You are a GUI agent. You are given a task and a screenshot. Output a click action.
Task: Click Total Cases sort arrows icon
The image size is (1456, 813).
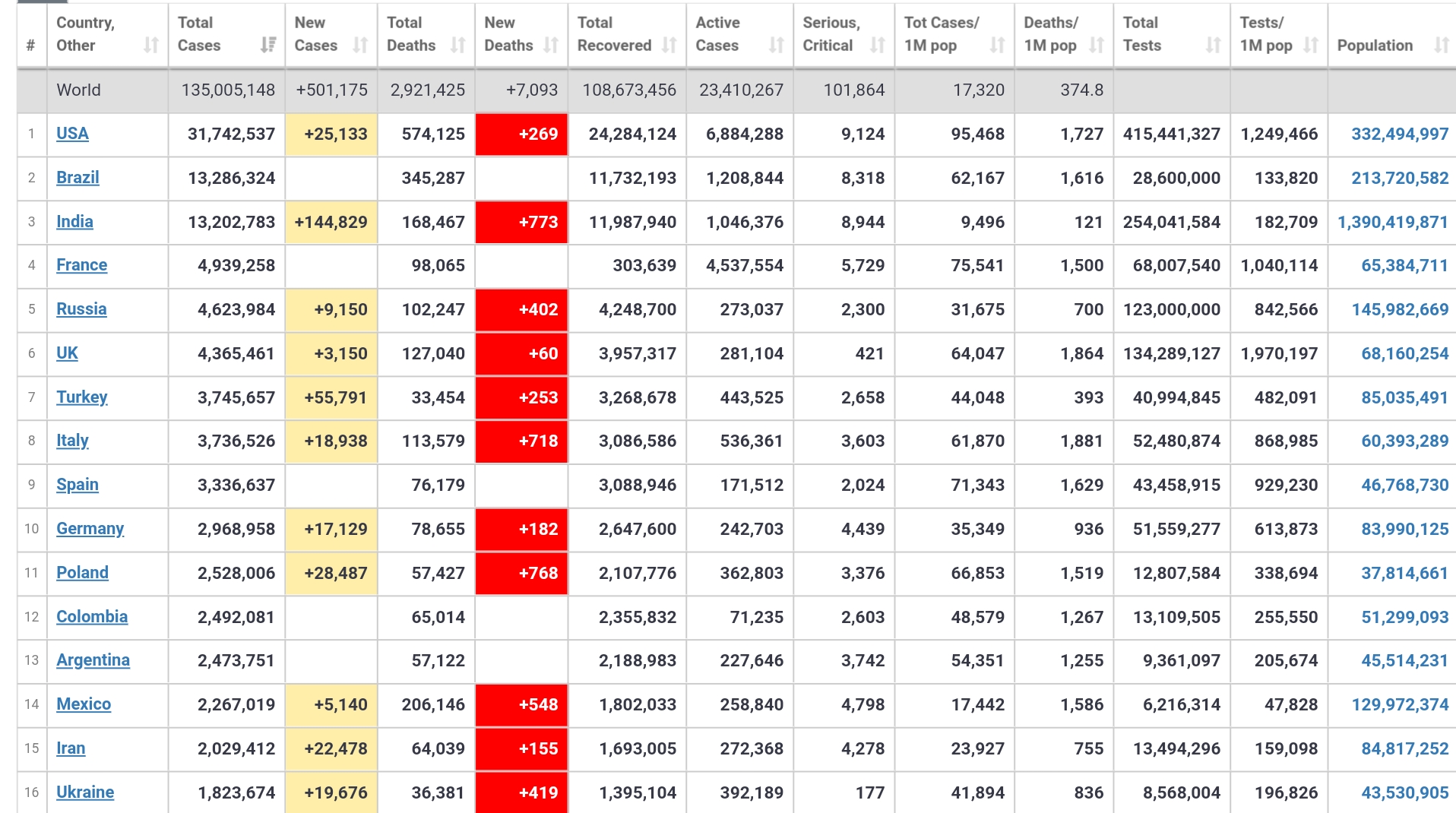[268, 46]
